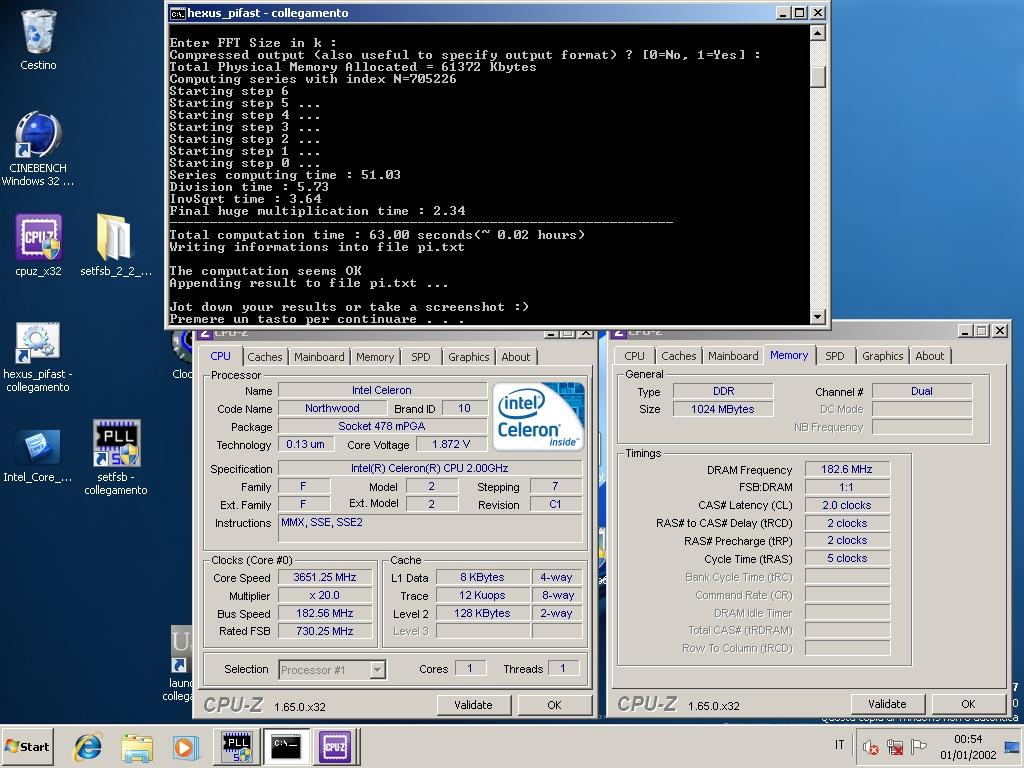This screenshot has height=768, width=1024.
Task: Click the Specification field Intel Celeron 2.00GHz
Action: [x=430, y=468]
